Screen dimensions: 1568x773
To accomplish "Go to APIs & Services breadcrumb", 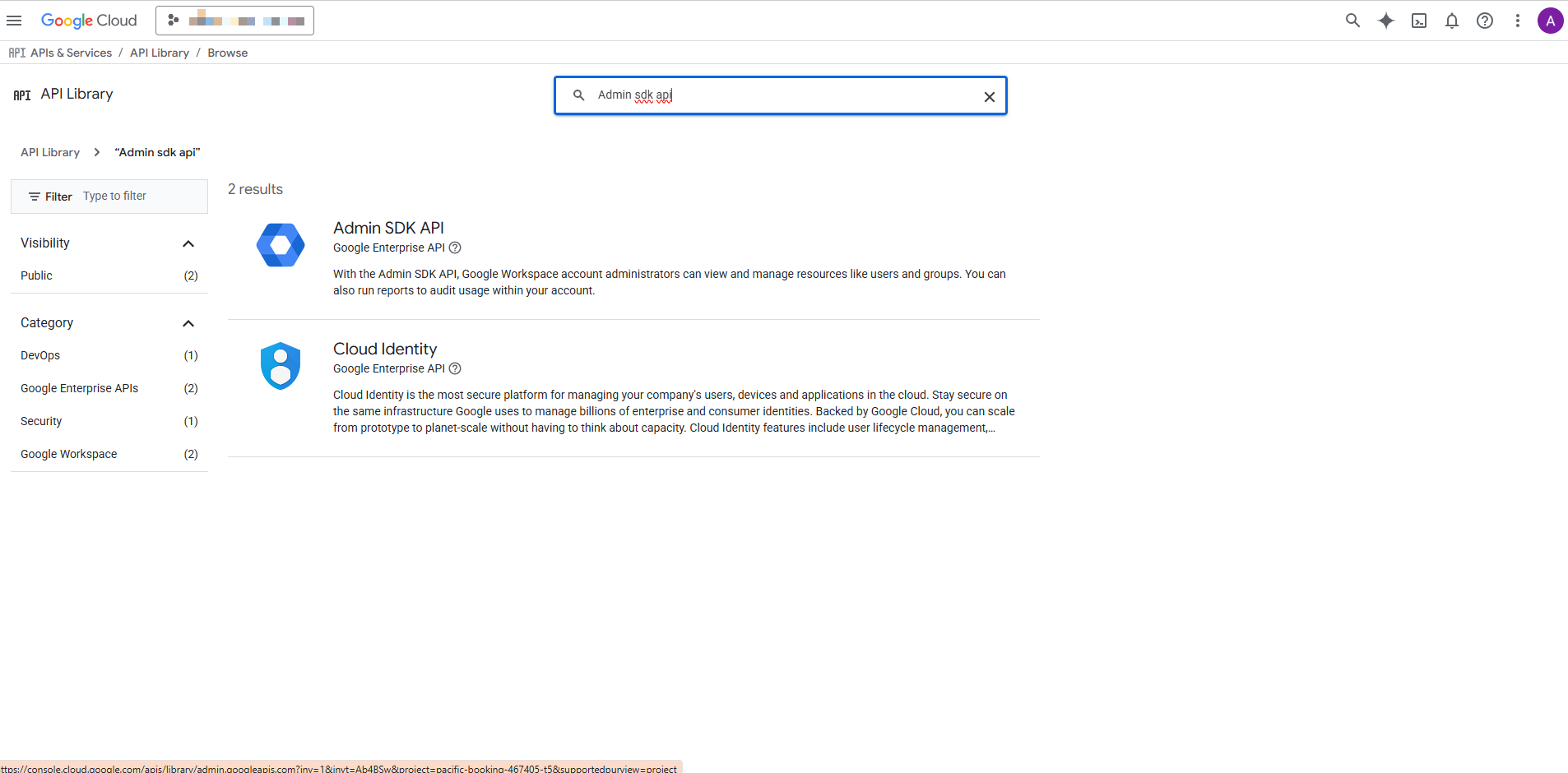I will [x=72, y=53].
